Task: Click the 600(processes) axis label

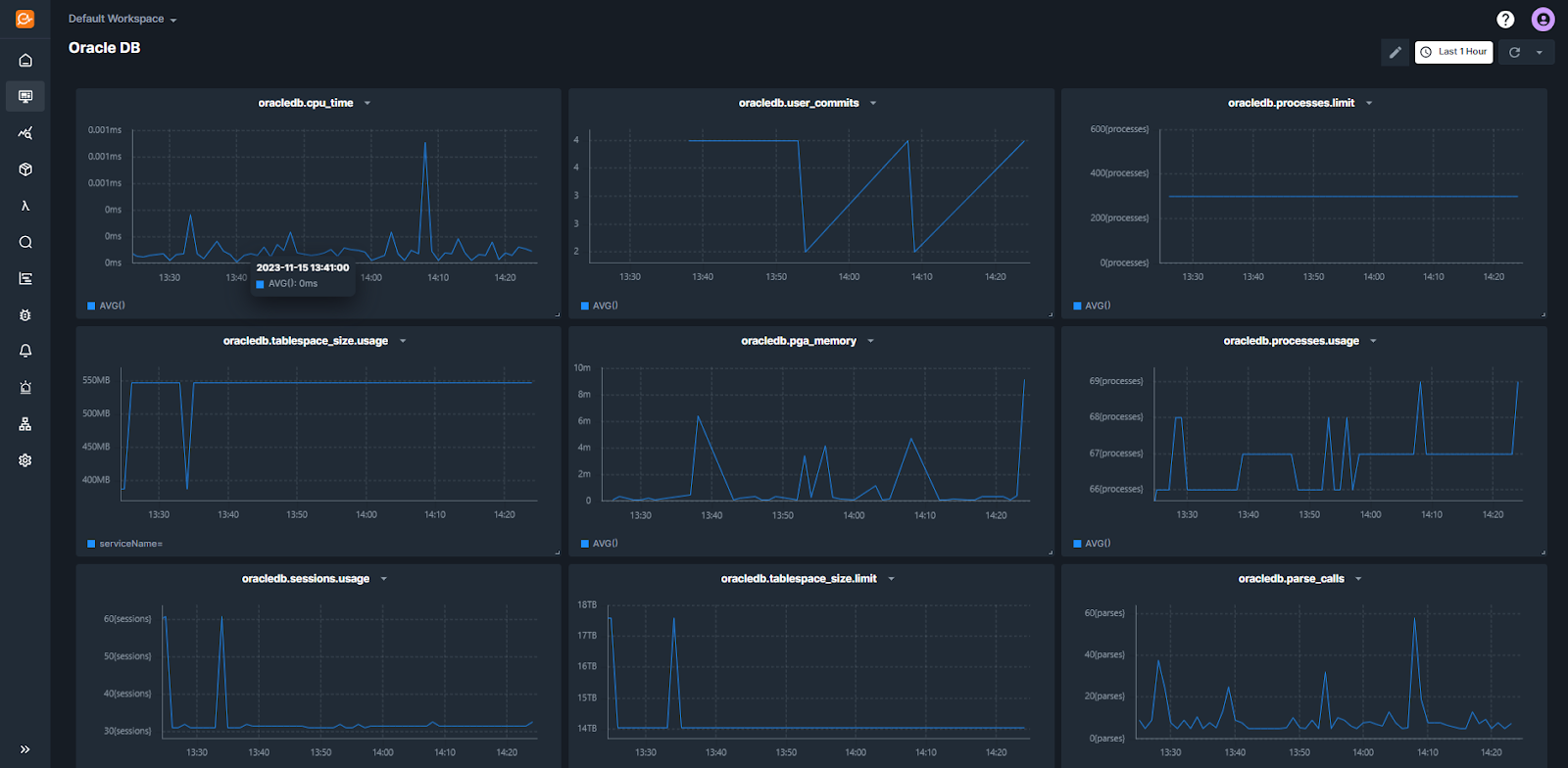Action: point(1119,129)
